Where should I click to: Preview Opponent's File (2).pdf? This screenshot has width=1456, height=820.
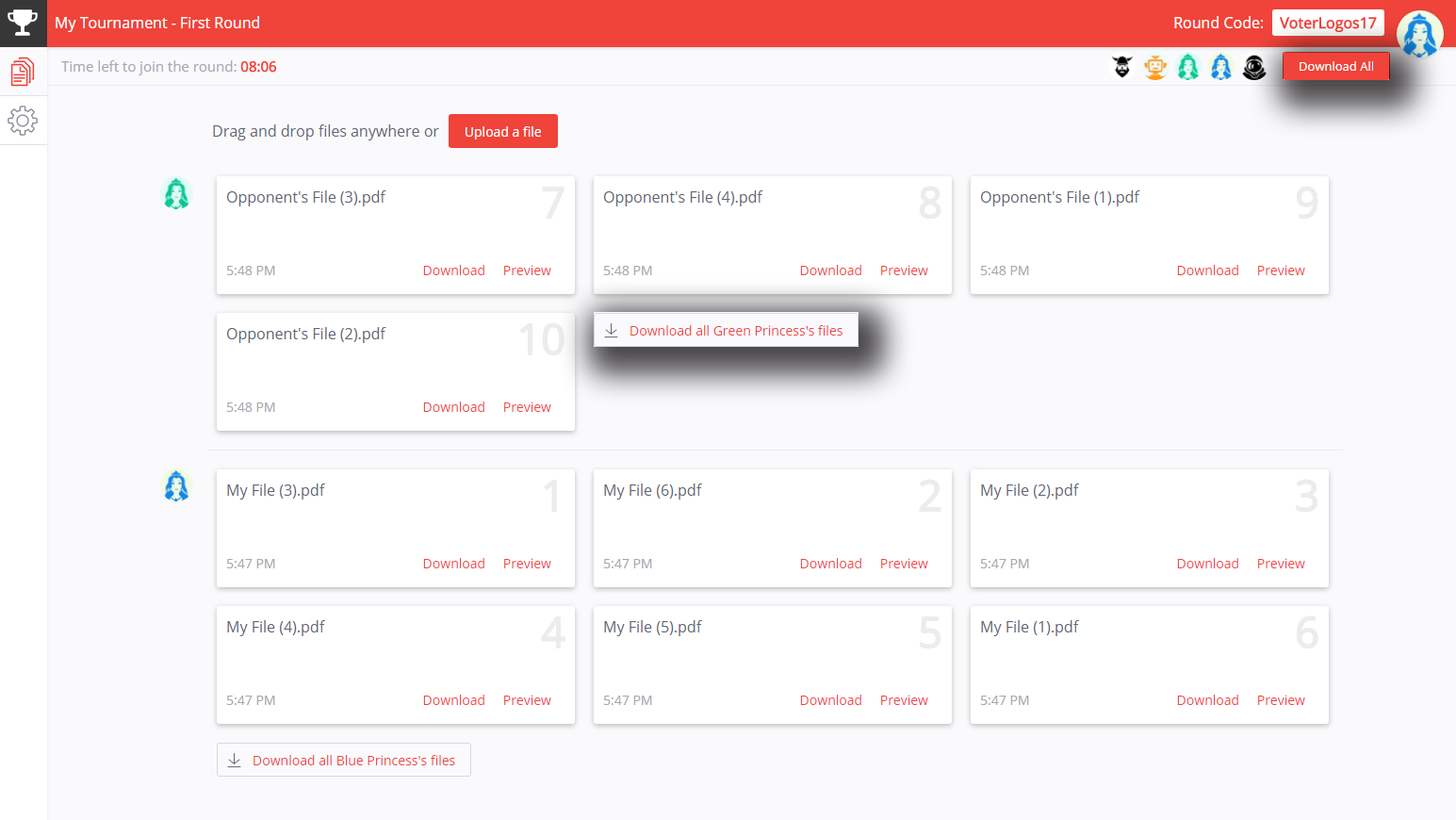pos(527,407)
